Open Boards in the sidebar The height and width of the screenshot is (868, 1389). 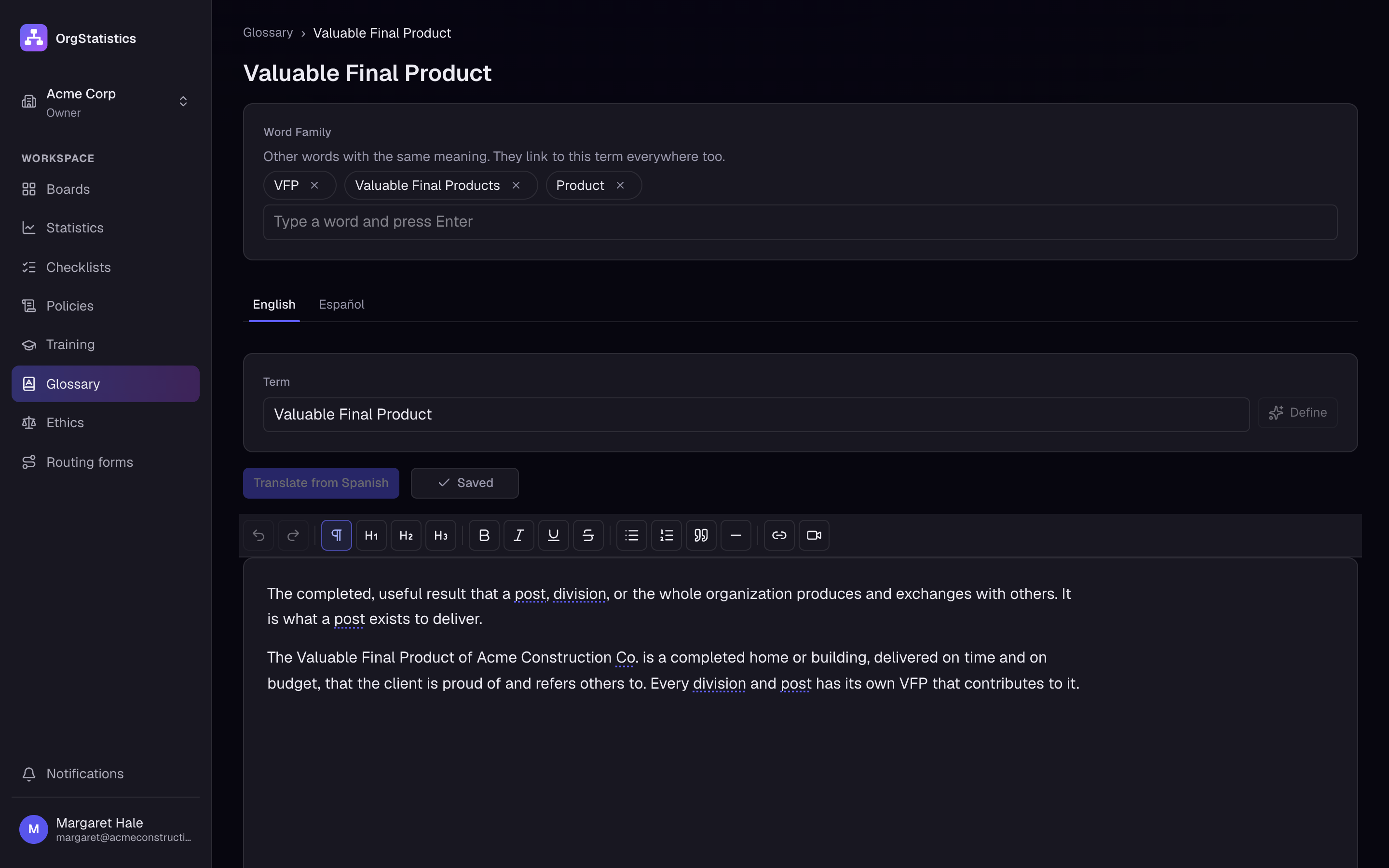pyautogui.click(x=106, y=189)
